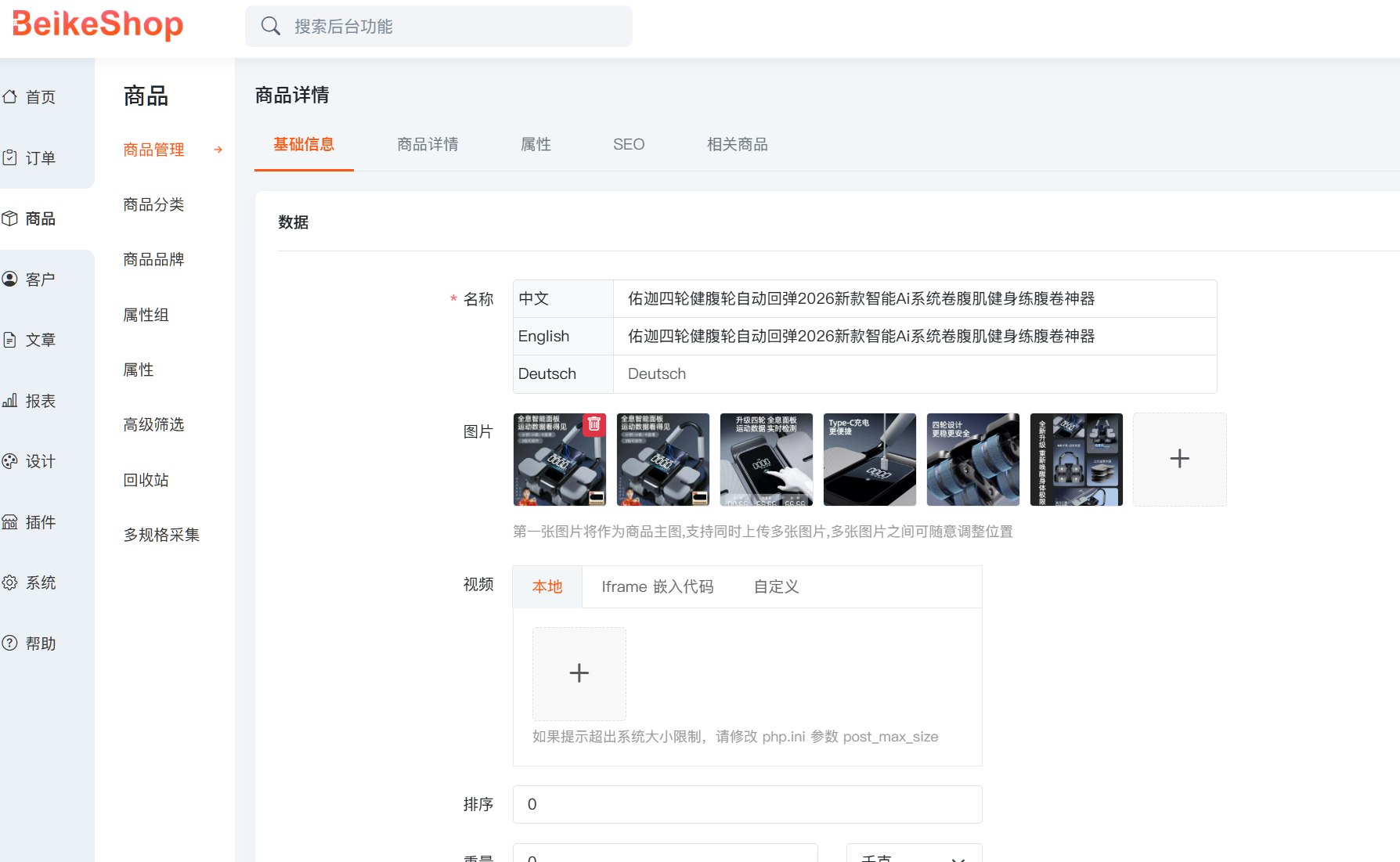
Task: Click the arrow beside 商品管理
Action: pyautogui.click(x=218, y=150)
